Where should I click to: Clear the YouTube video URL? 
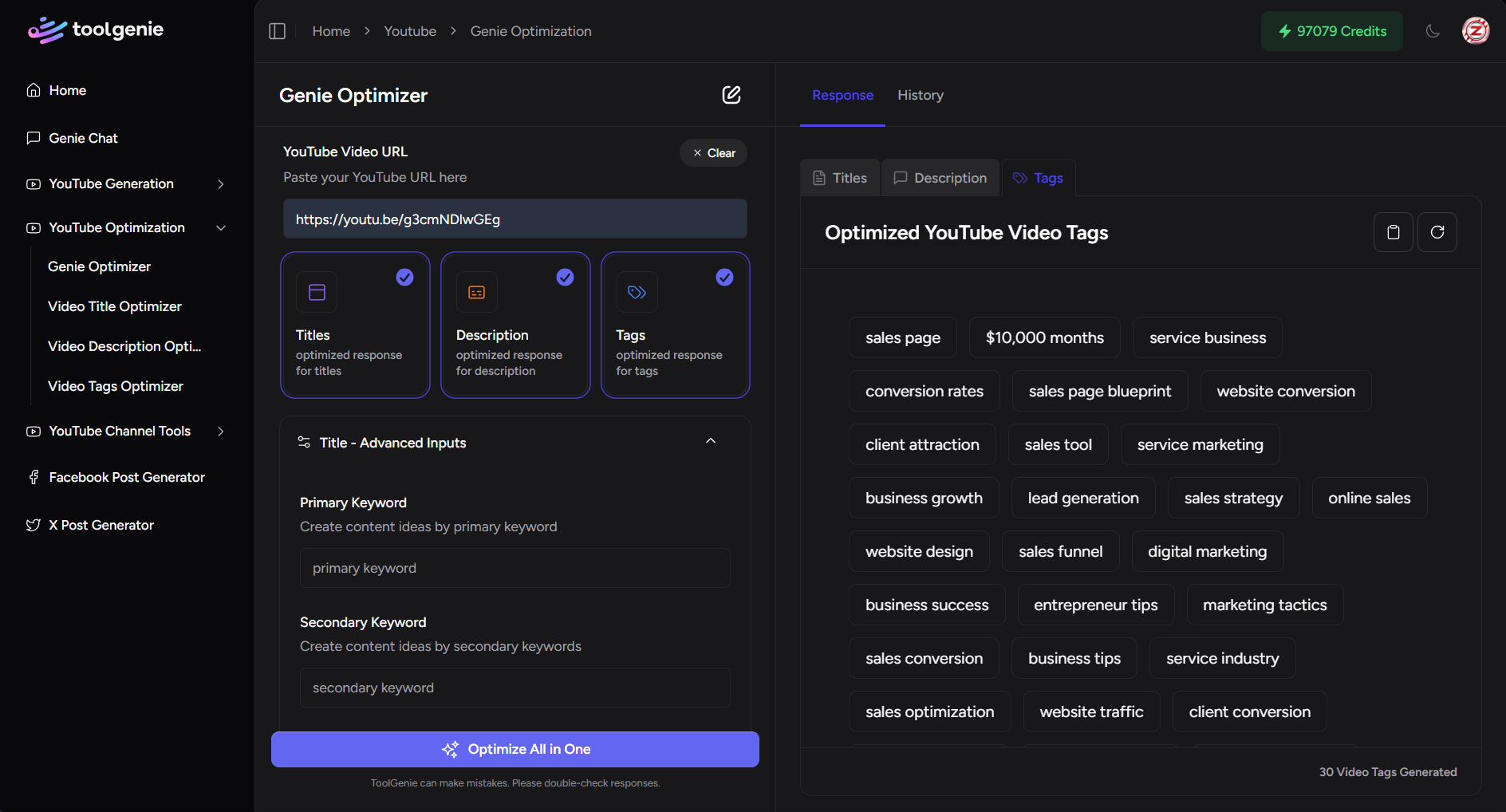click(713, 153)
